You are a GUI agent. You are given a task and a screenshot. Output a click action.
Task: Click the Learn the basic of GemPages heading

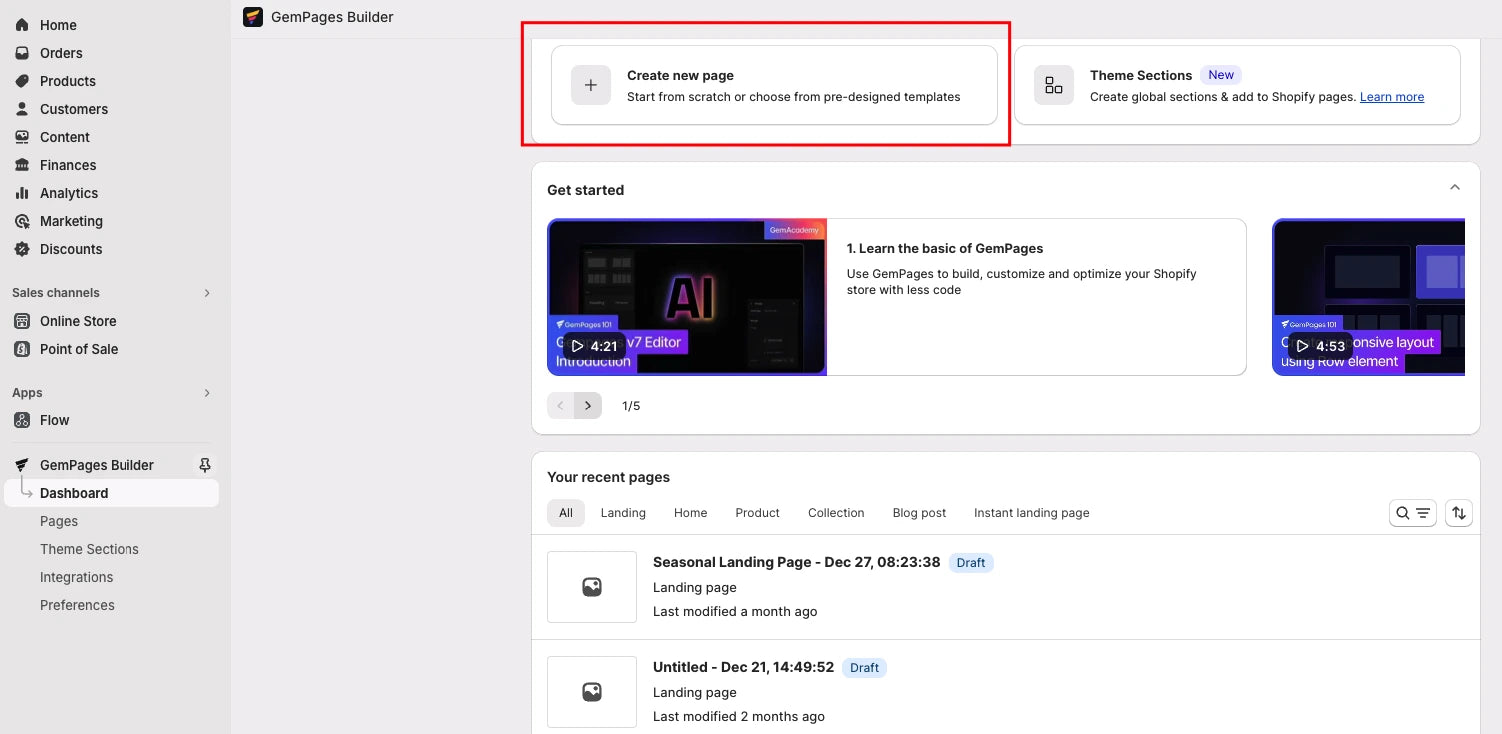[945, 248]
